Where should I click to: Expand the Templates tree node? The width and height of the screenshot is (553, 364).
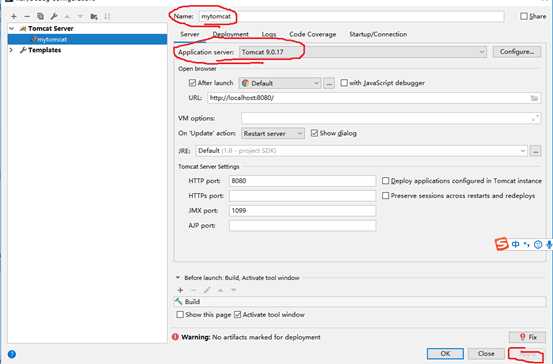click(12, 50)
